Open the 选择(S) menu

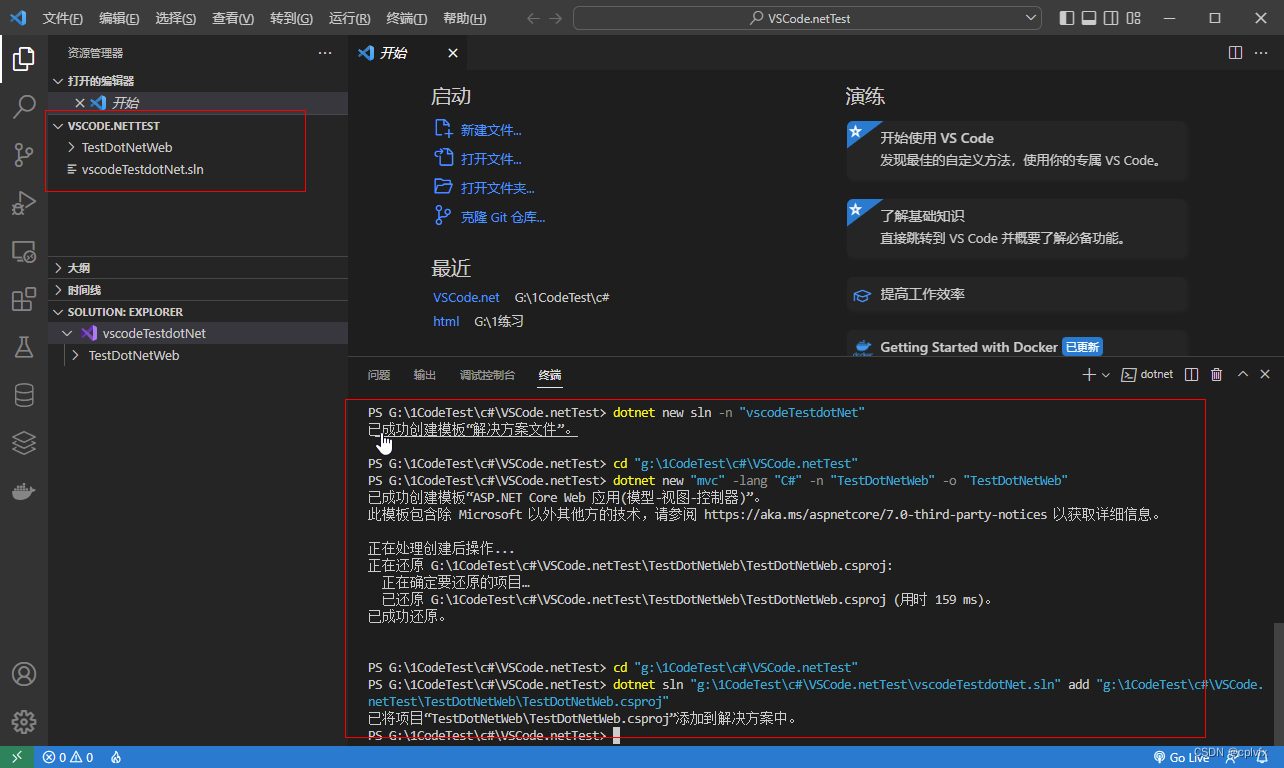[x=176, y=18]
